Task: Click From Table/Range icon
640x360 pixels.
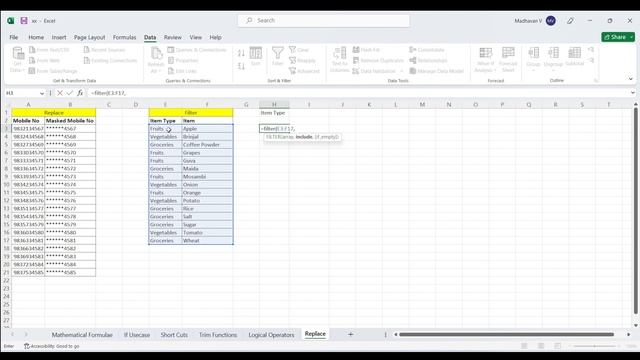Action: pyautogui.click(x=32, y=71)
